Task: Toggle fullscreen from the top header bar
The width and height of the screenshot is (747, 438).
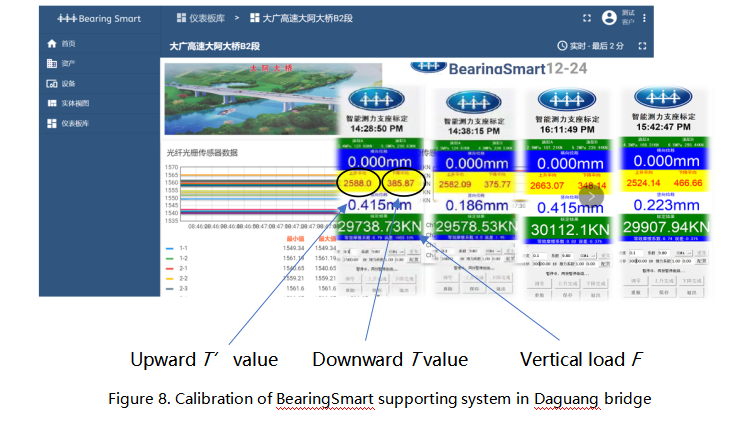Action: [586, 18]
